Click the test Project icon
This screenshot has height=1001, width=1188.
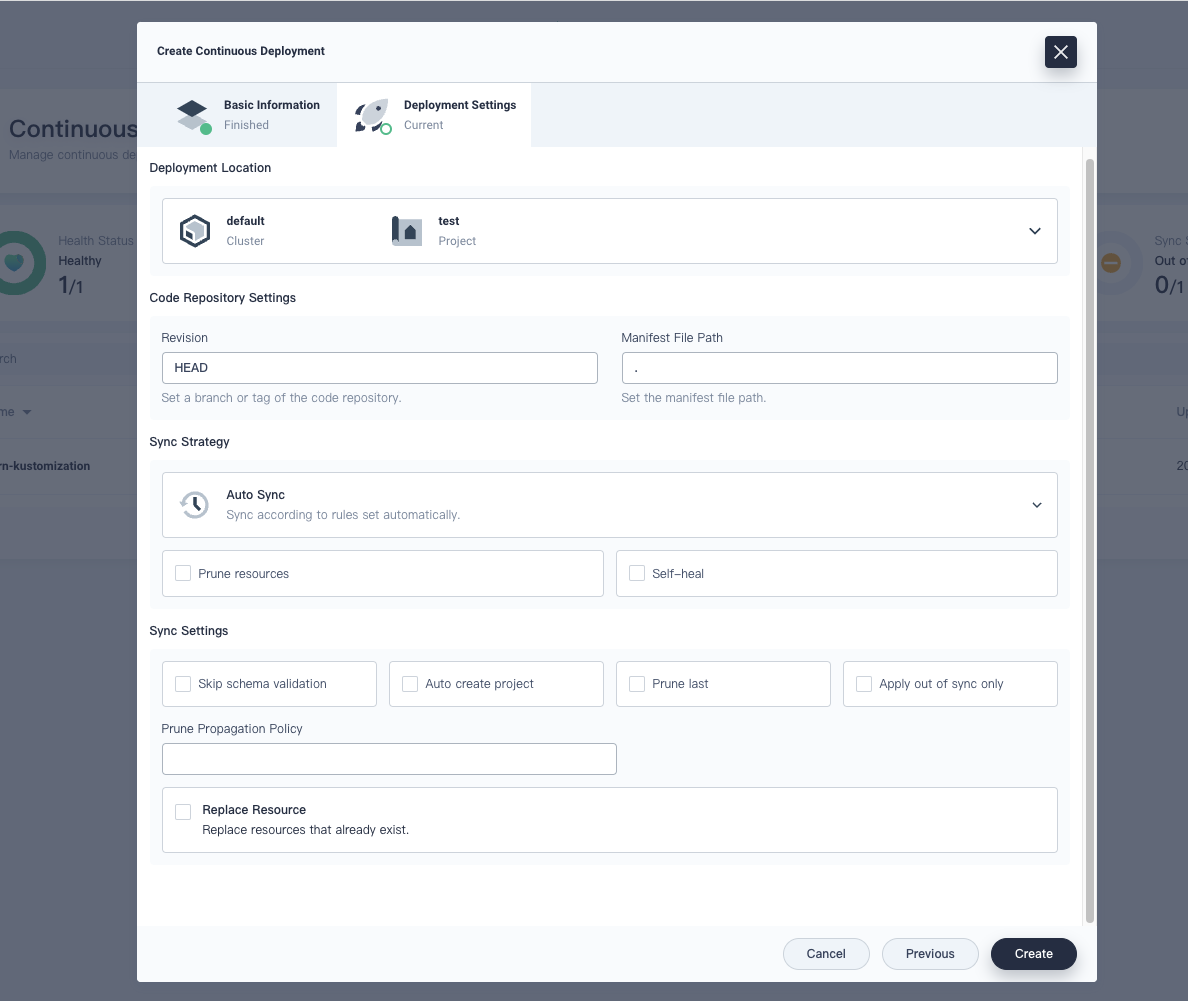(407, 230)
